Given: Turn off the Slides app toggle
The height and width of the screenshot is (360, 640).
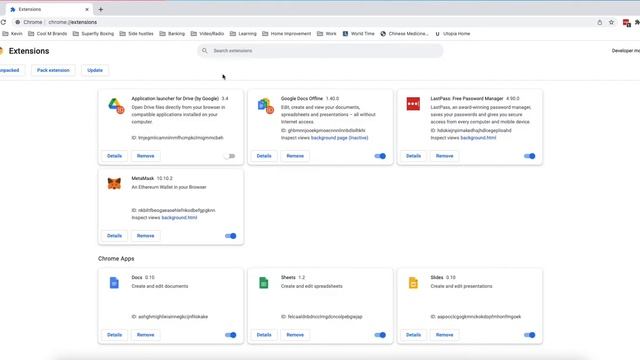Looking at the screenshot, I should (x=529, y=335).
